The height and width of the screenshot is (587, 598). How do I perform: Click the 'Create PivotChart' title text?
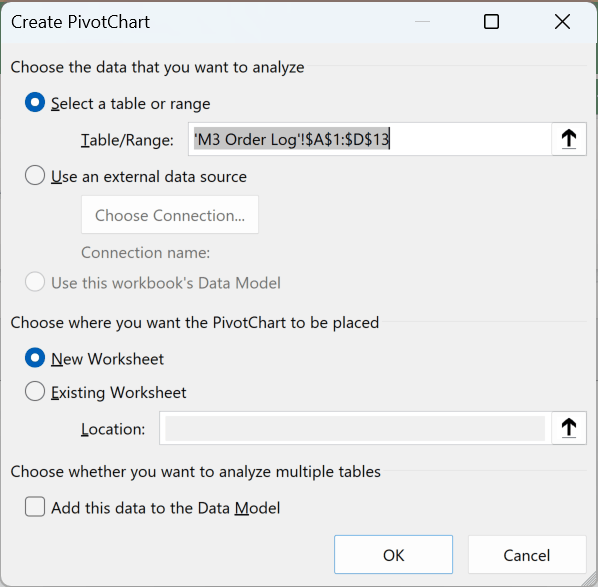(80, 22)
